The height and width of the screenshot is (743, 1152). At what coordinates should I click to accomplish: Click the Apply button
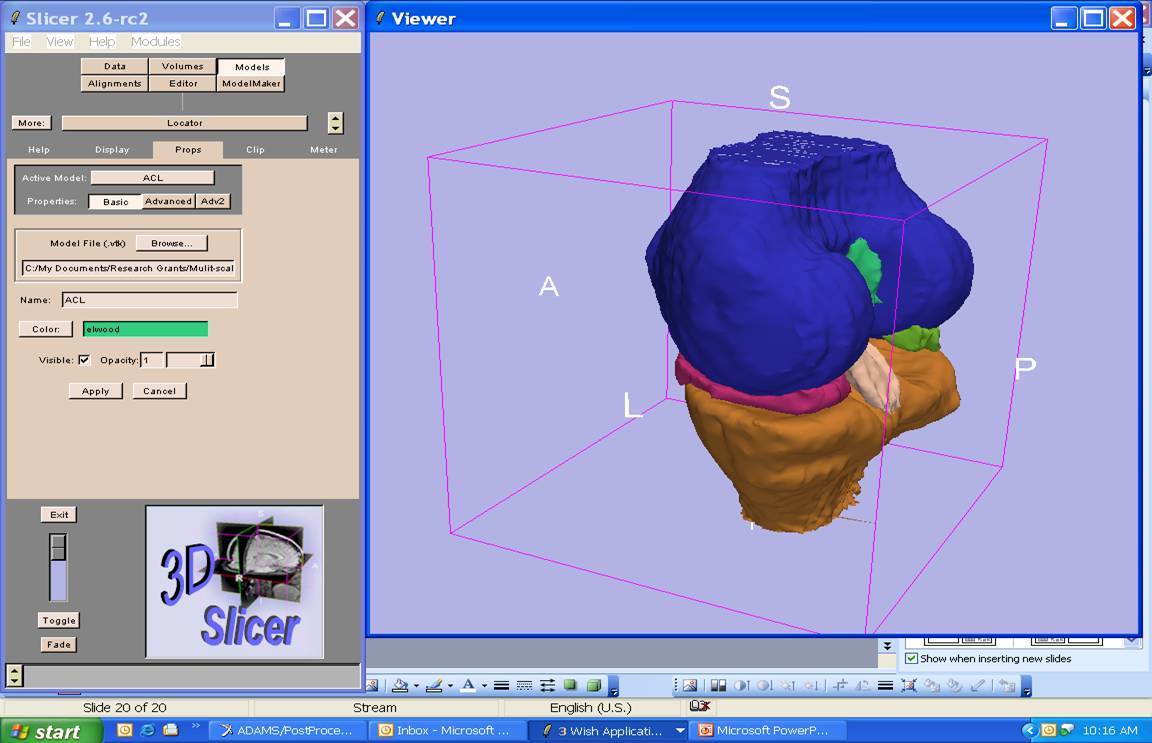coord(95,391)
